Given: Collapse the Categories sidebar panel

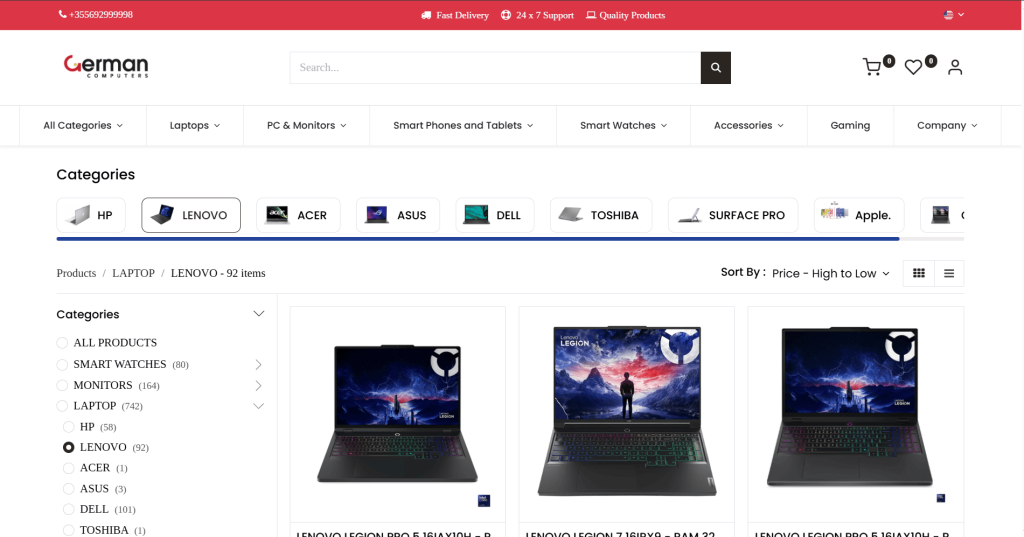Looking at the screenshot, I should pos(258,314).
